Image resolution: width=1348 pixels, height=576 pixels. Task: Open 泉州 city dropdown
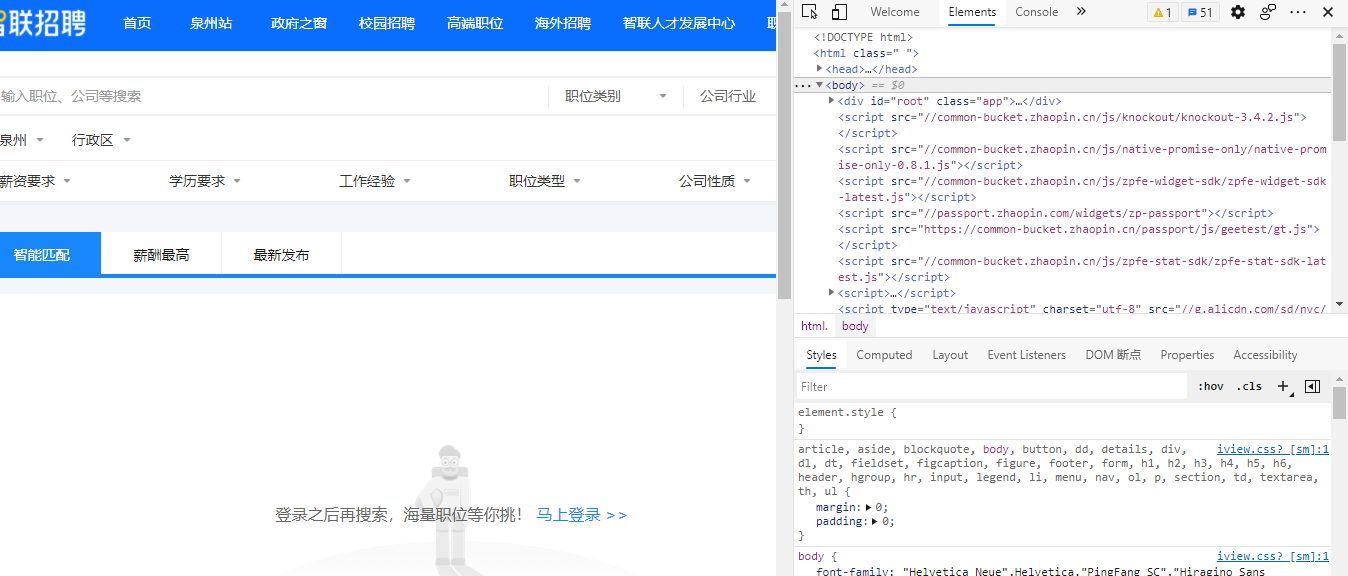point(22,140)
